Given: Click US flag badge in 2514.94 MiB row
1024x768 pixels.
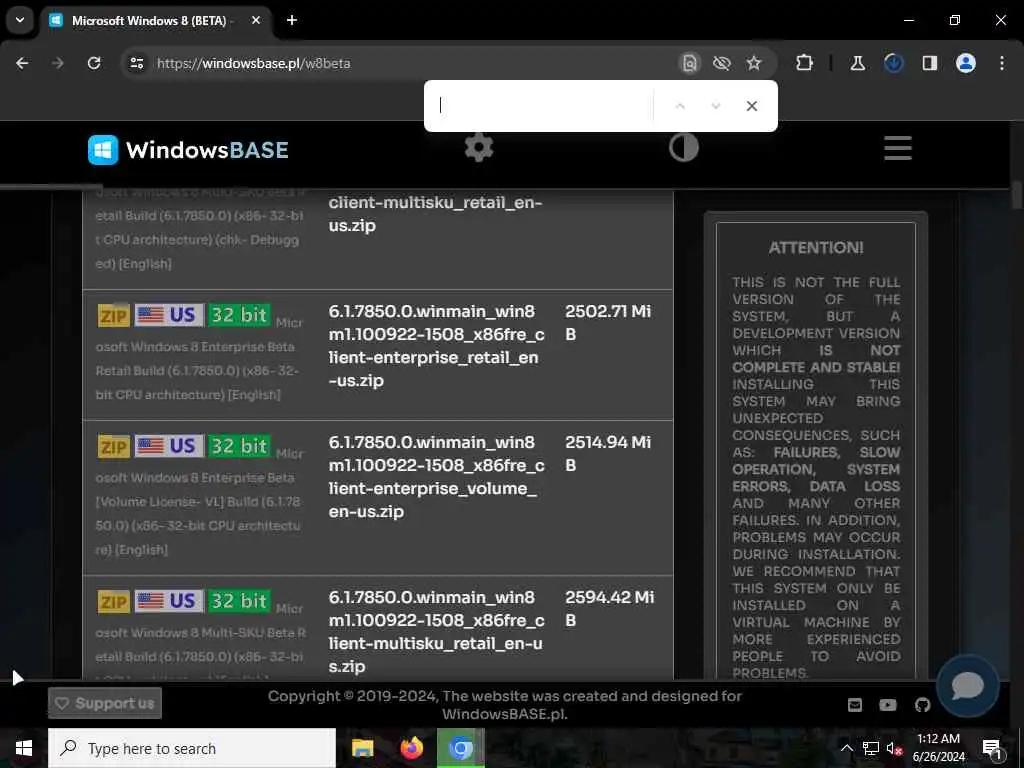Looking at the screenshot, I should (169, 447).
